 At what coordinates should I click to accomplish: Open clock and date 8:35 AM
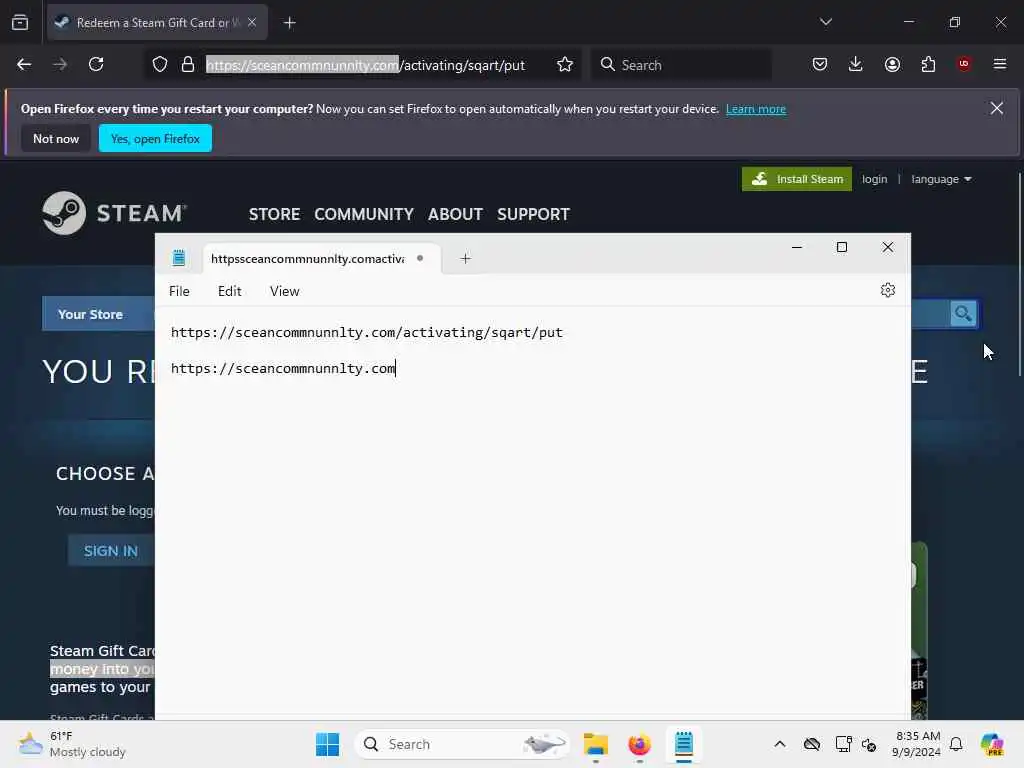(917, 744)
